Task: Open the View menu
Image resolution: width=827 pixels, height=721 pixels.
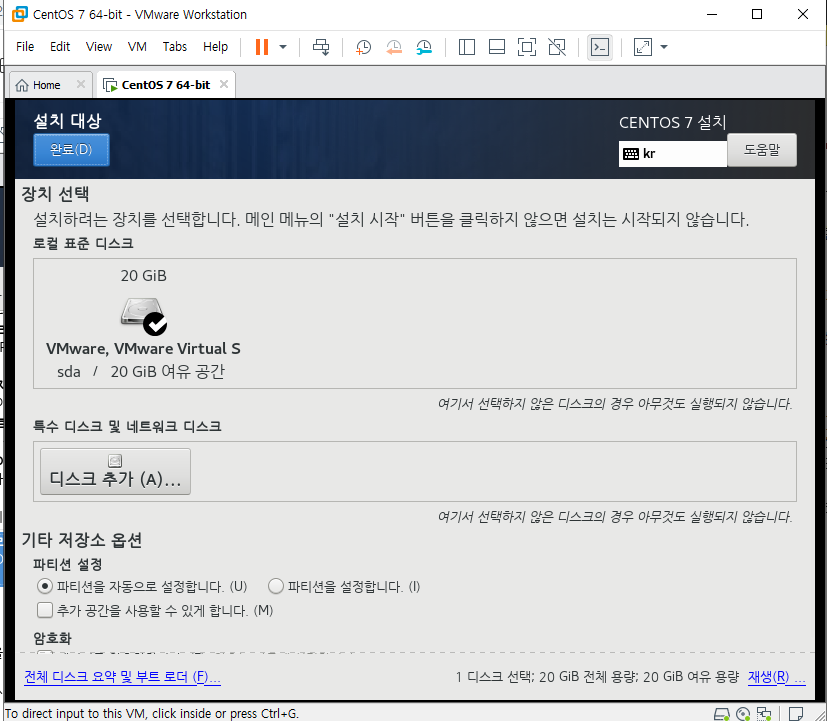Action: click(99, 46)
